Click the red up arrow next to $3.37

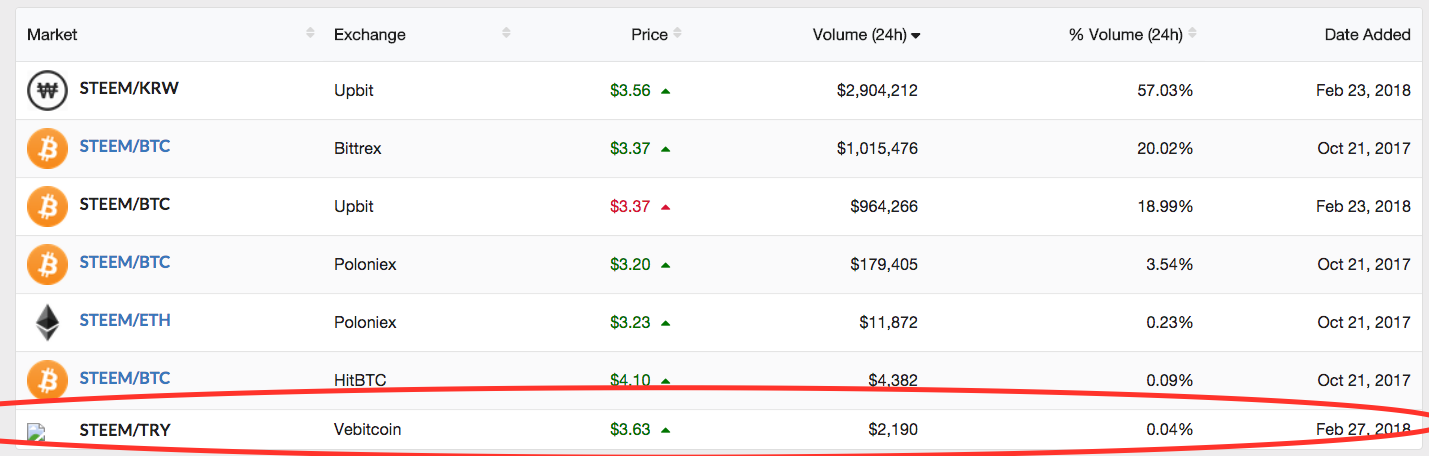tap(666, 207)
